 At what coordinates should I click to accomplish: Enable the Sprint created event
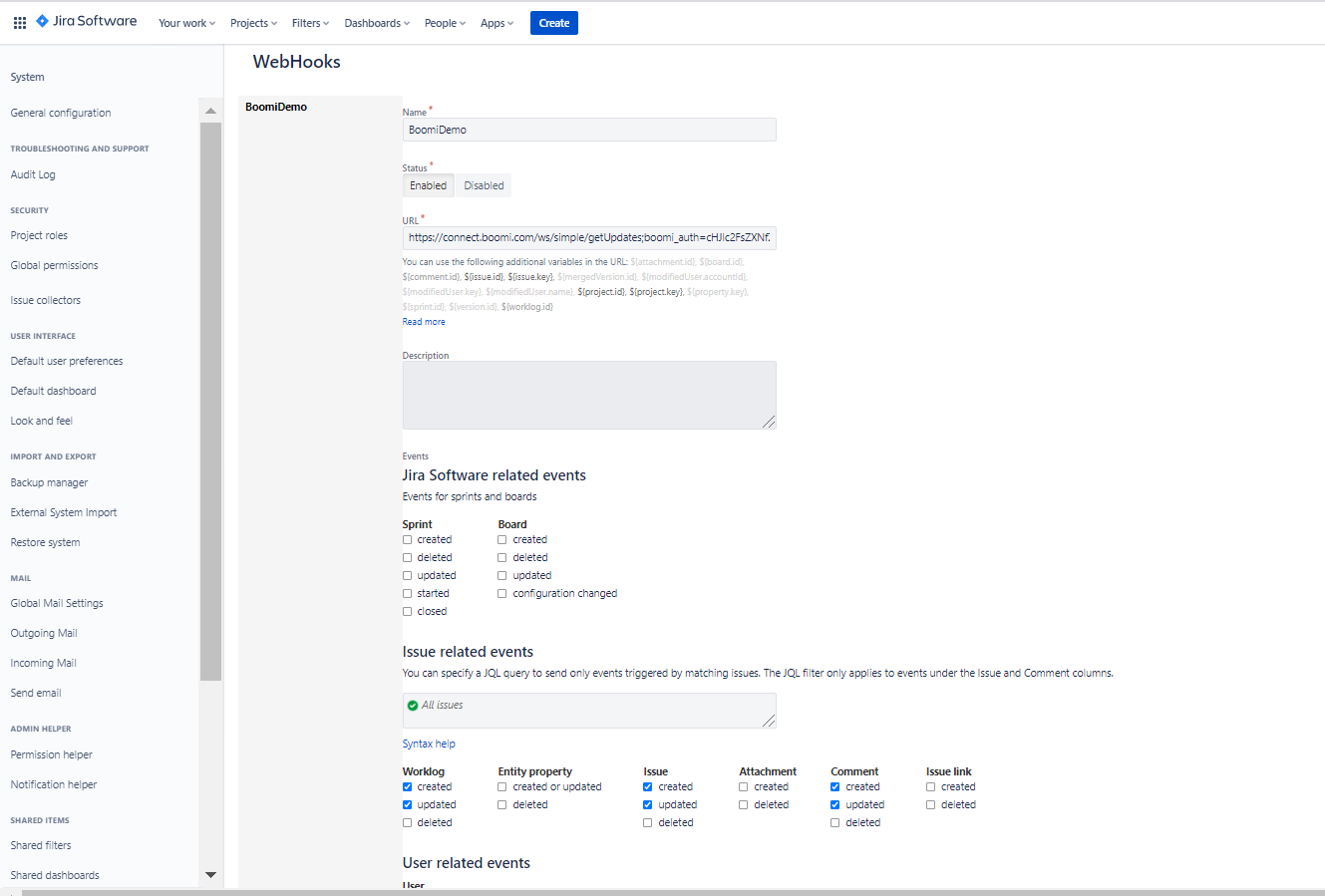pyautogui.click(x=407, y=538)
